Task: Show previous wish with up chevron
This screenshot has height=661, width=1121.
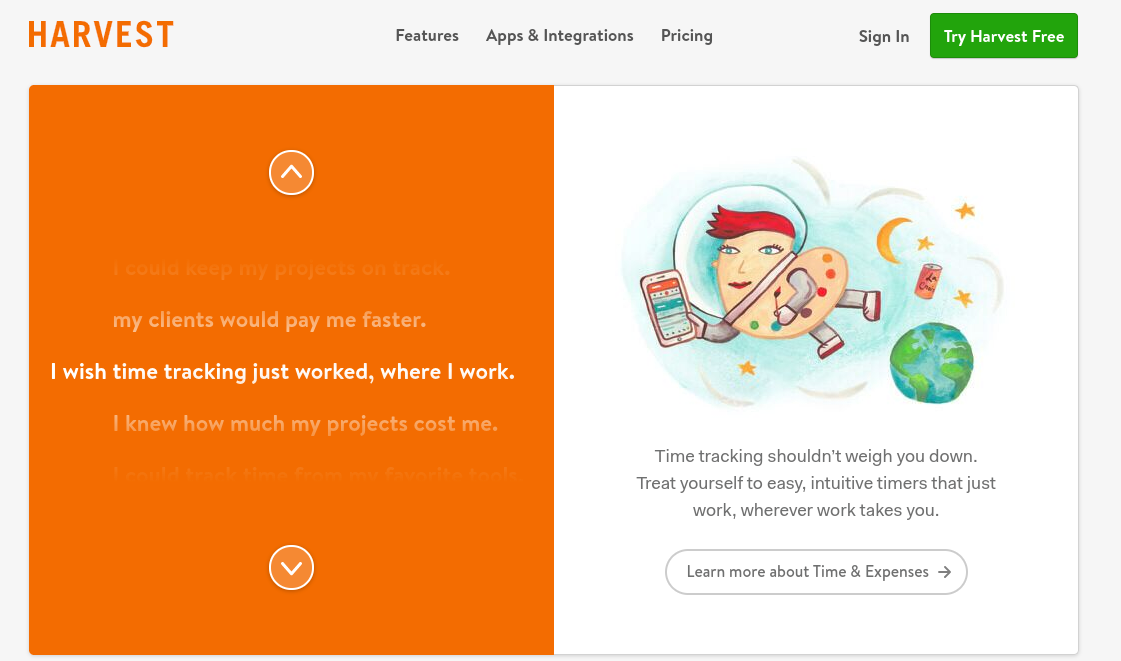Action: tap(291, 172)
